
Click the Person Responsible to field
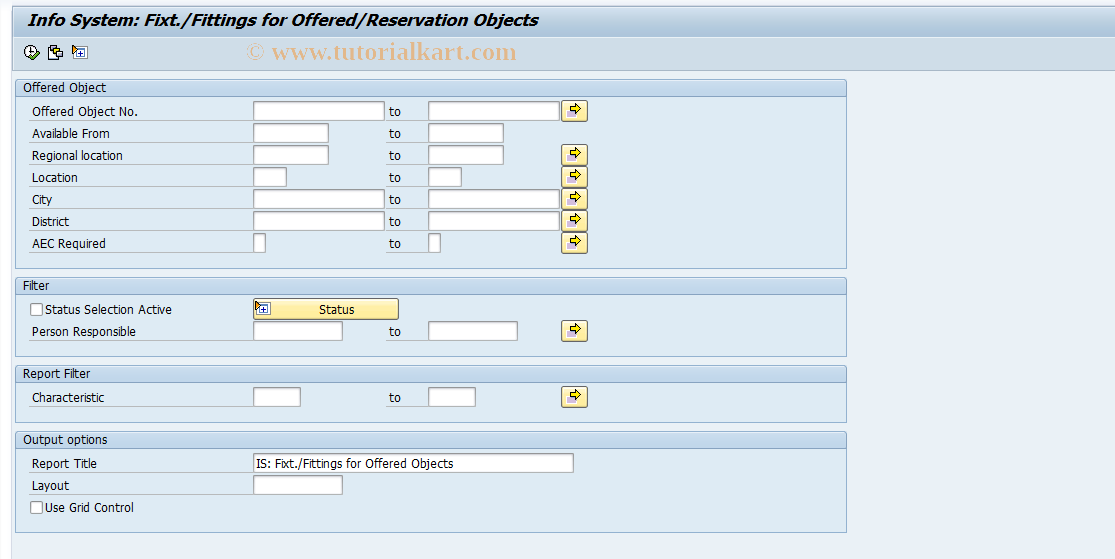[473, 331]
